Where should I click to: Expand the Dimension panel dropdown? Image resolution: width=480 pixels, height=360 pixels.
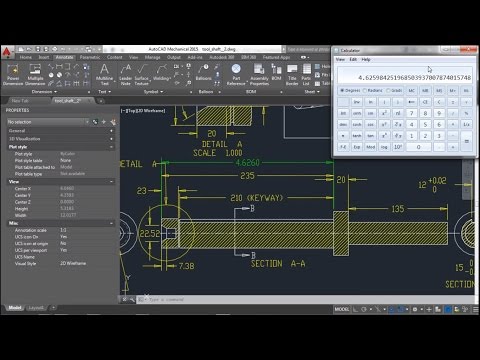pos(44,92)
